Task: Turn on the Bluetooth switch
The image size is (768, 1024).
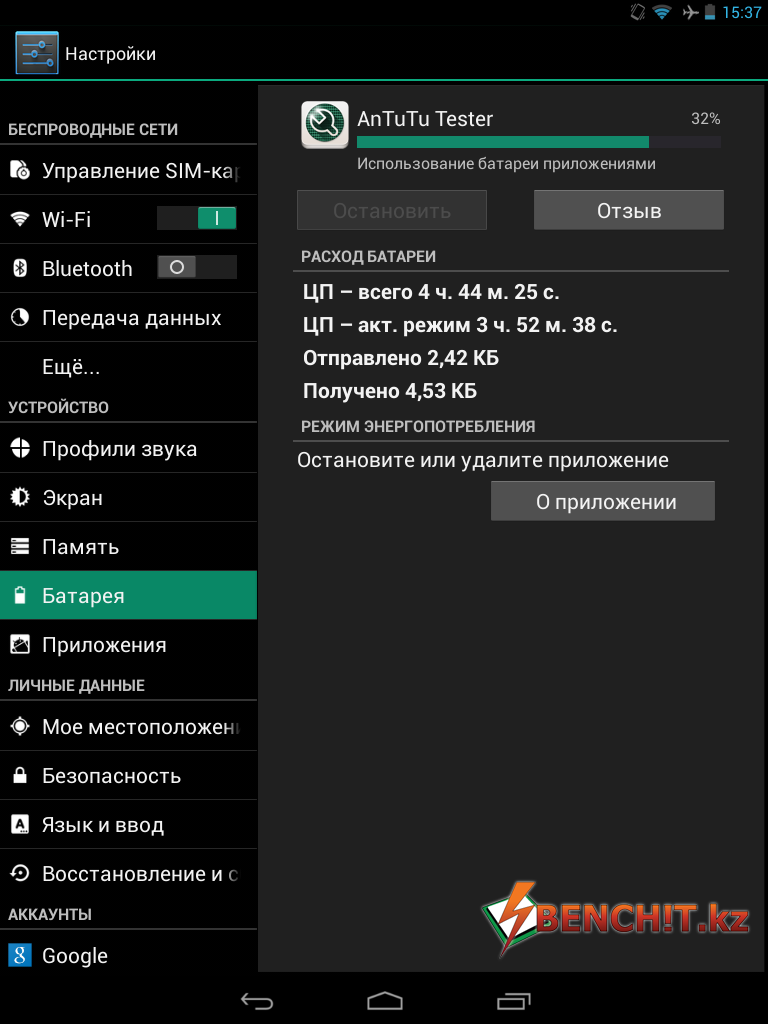Action: pos(197,267)
